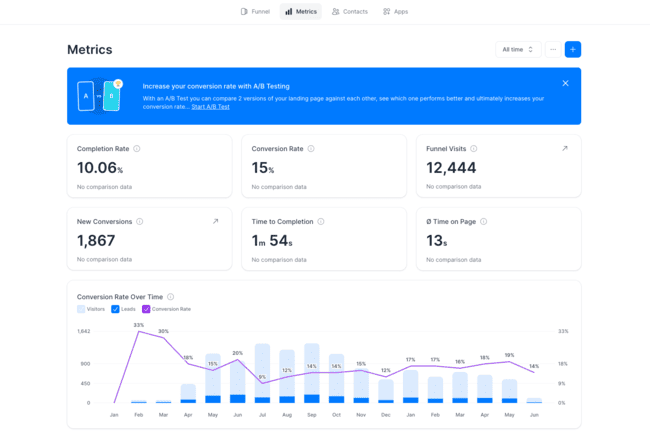Toggle the Visitors series checkbox
Viewport: 650px width, 433px height.
coord(81,309)
